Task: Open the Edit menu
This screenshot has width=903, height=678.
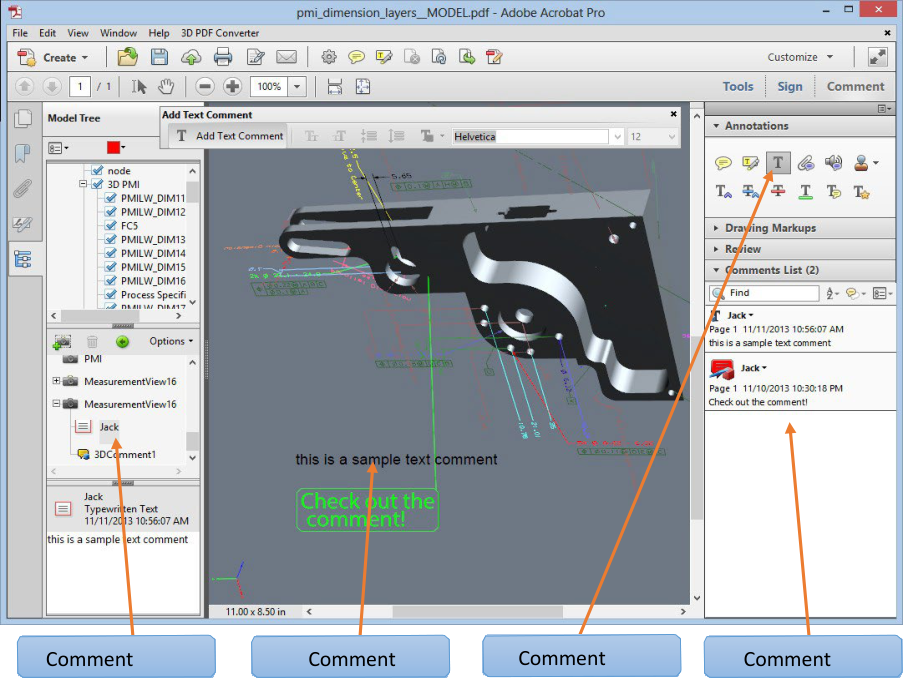Action: pyautogui.click(x=47, y=33)
